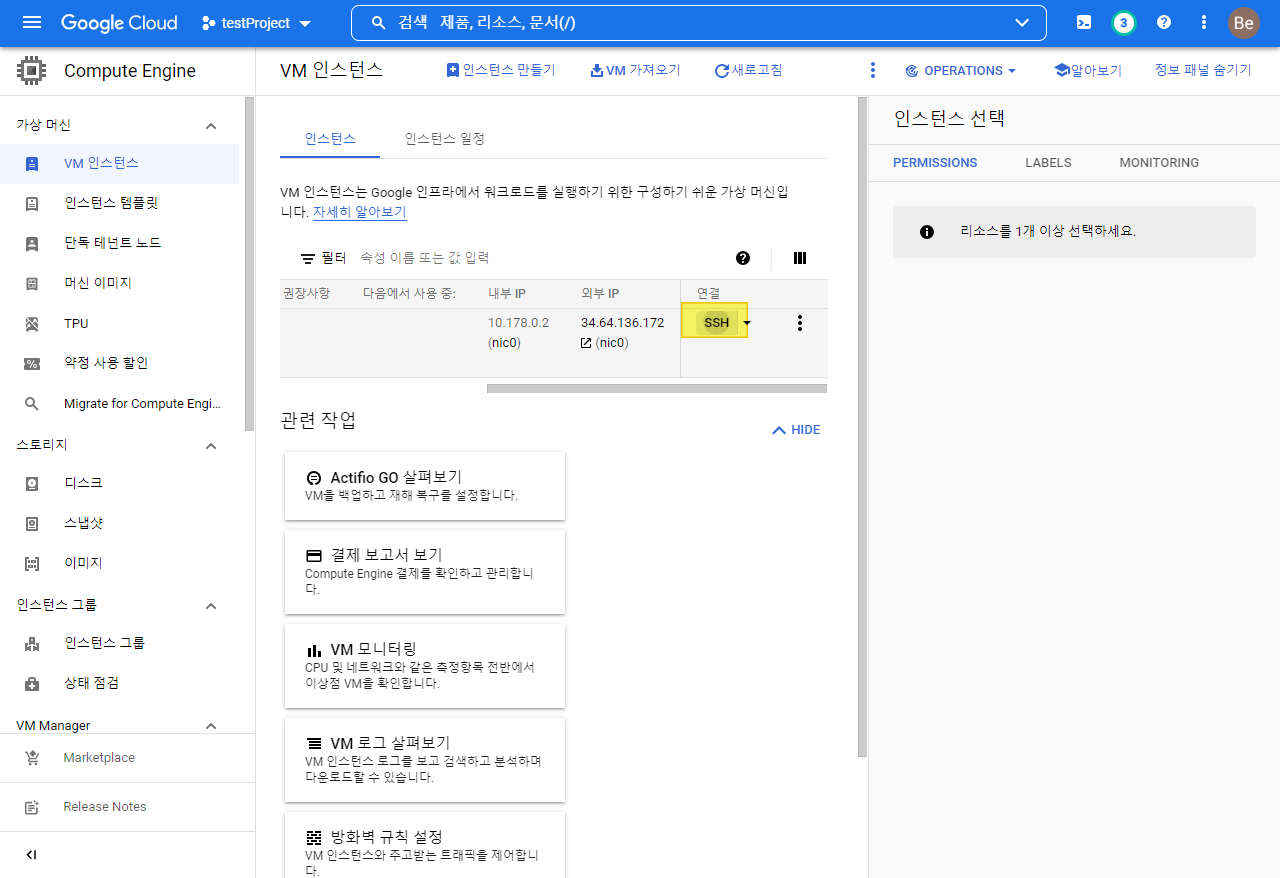Open the VM 로그 살펴보기 card

(x=425, y=760)
